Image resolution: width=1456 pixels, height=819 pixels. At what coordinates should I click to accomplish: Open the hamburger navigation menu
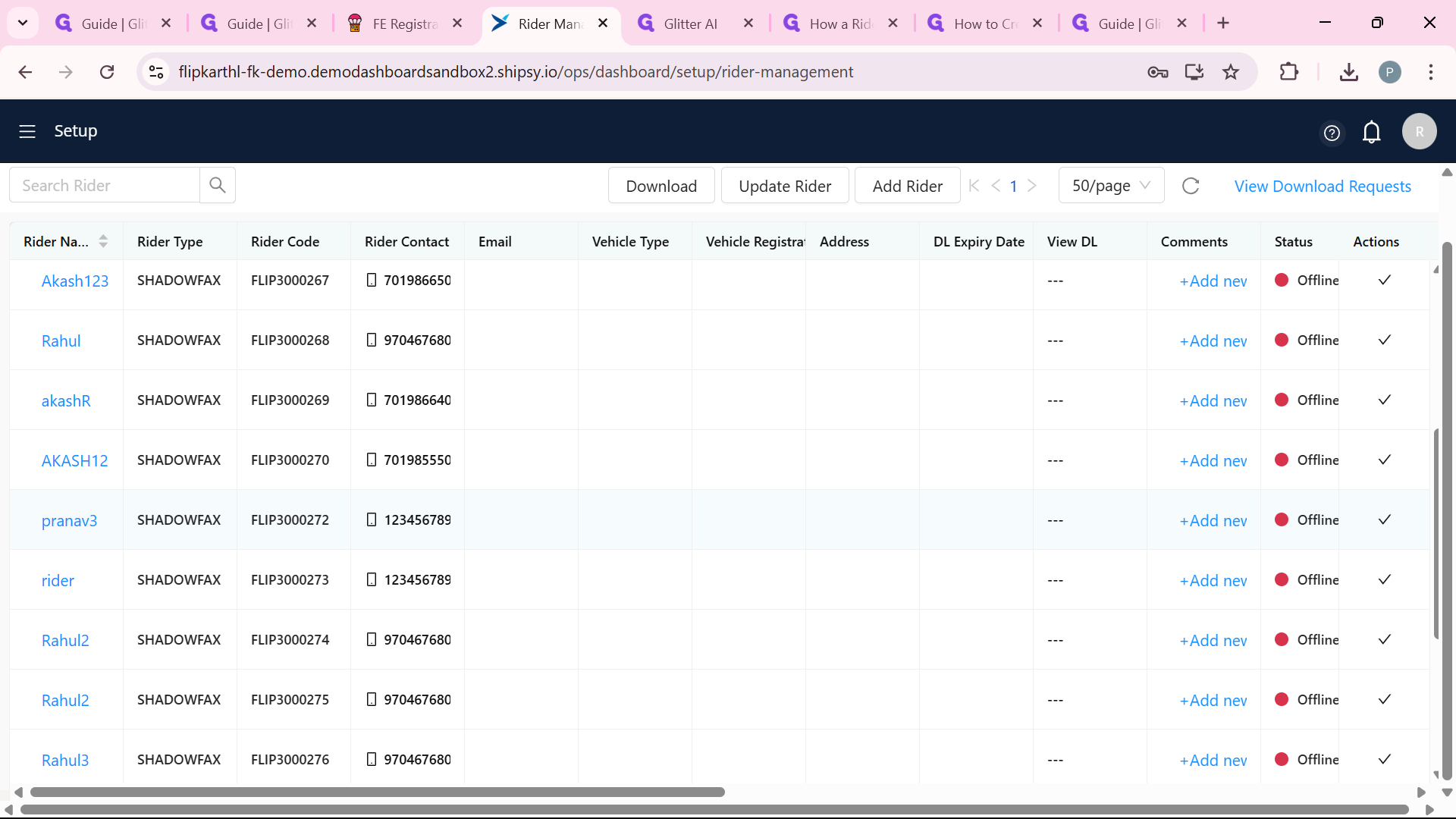point(27,131)
